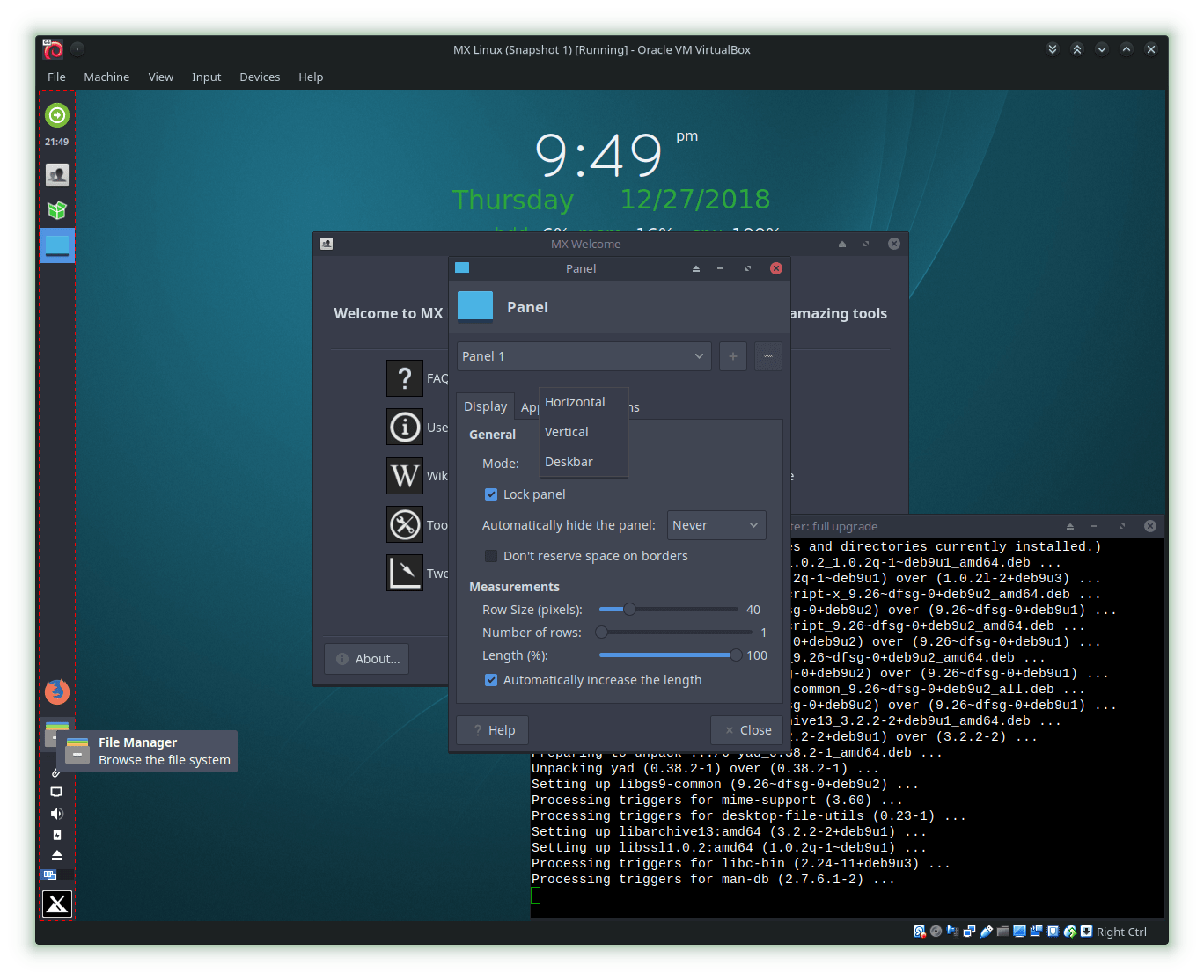Screen dimensions: 1204x980
Task: Click the virtual hard disk icon in status bar
Action: click(x=919, y=932)
